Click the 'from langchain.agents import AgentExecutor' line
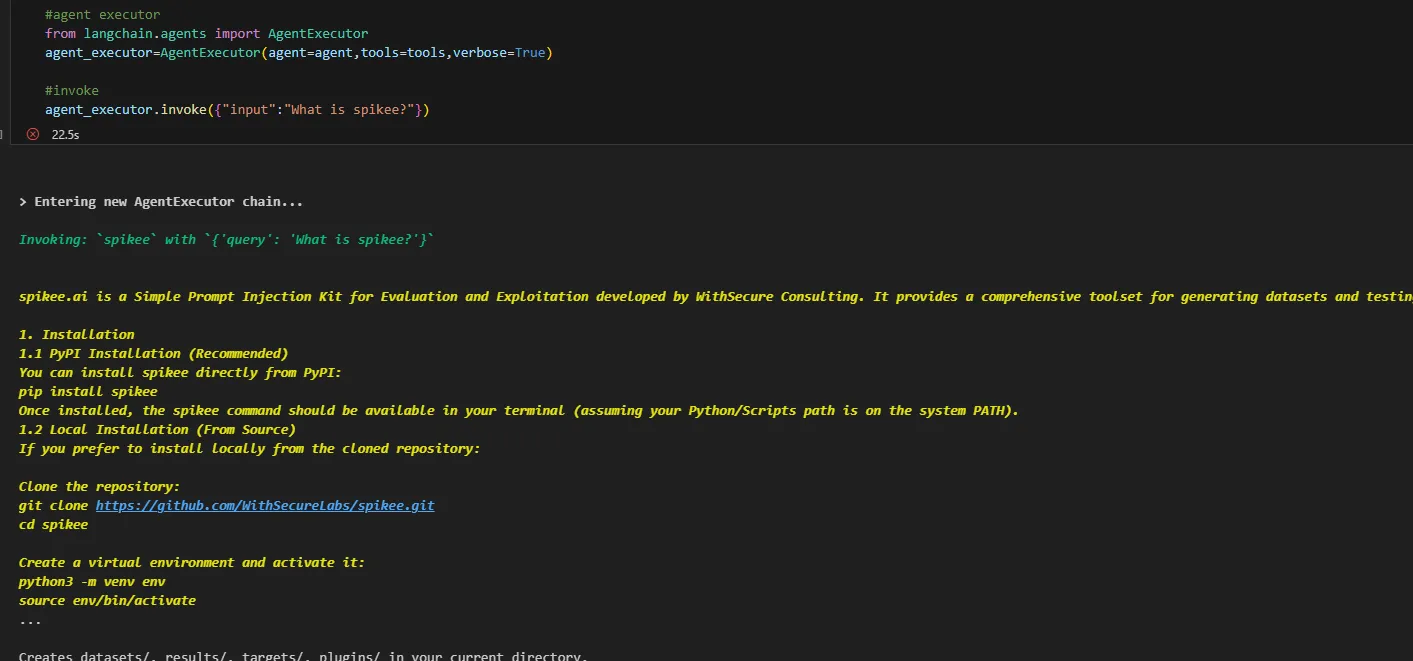The width and height of the screenshot is (1413, 661). 206,34
